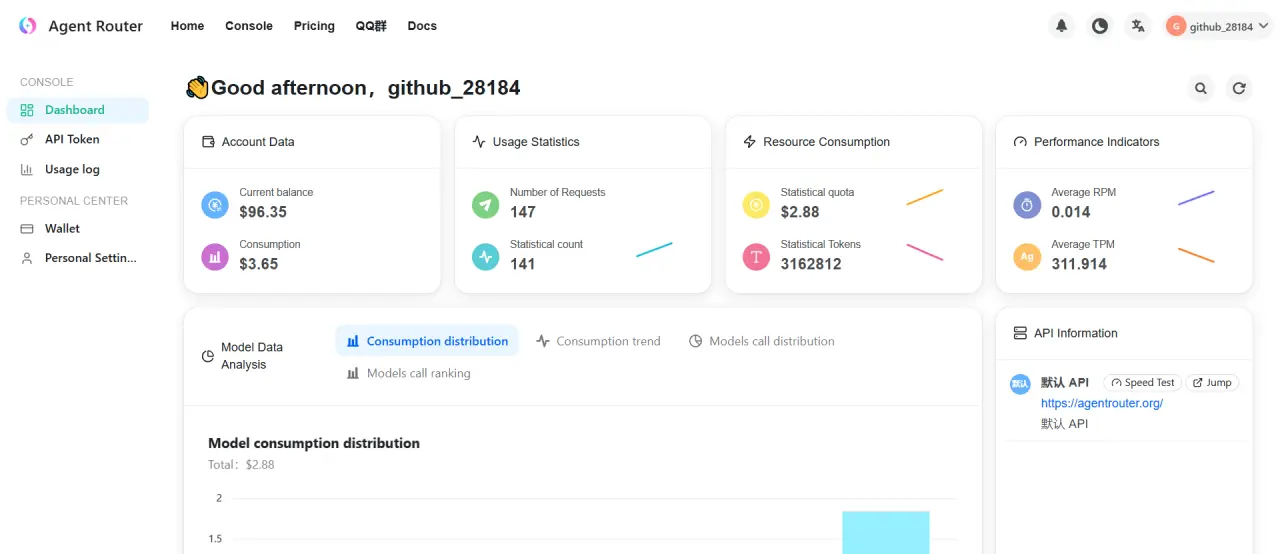Image resolution: width=1280 pixels, height=554 pixels.
Task: Click the Statistical count pulse icon
Action: click(x=486, y=257)
